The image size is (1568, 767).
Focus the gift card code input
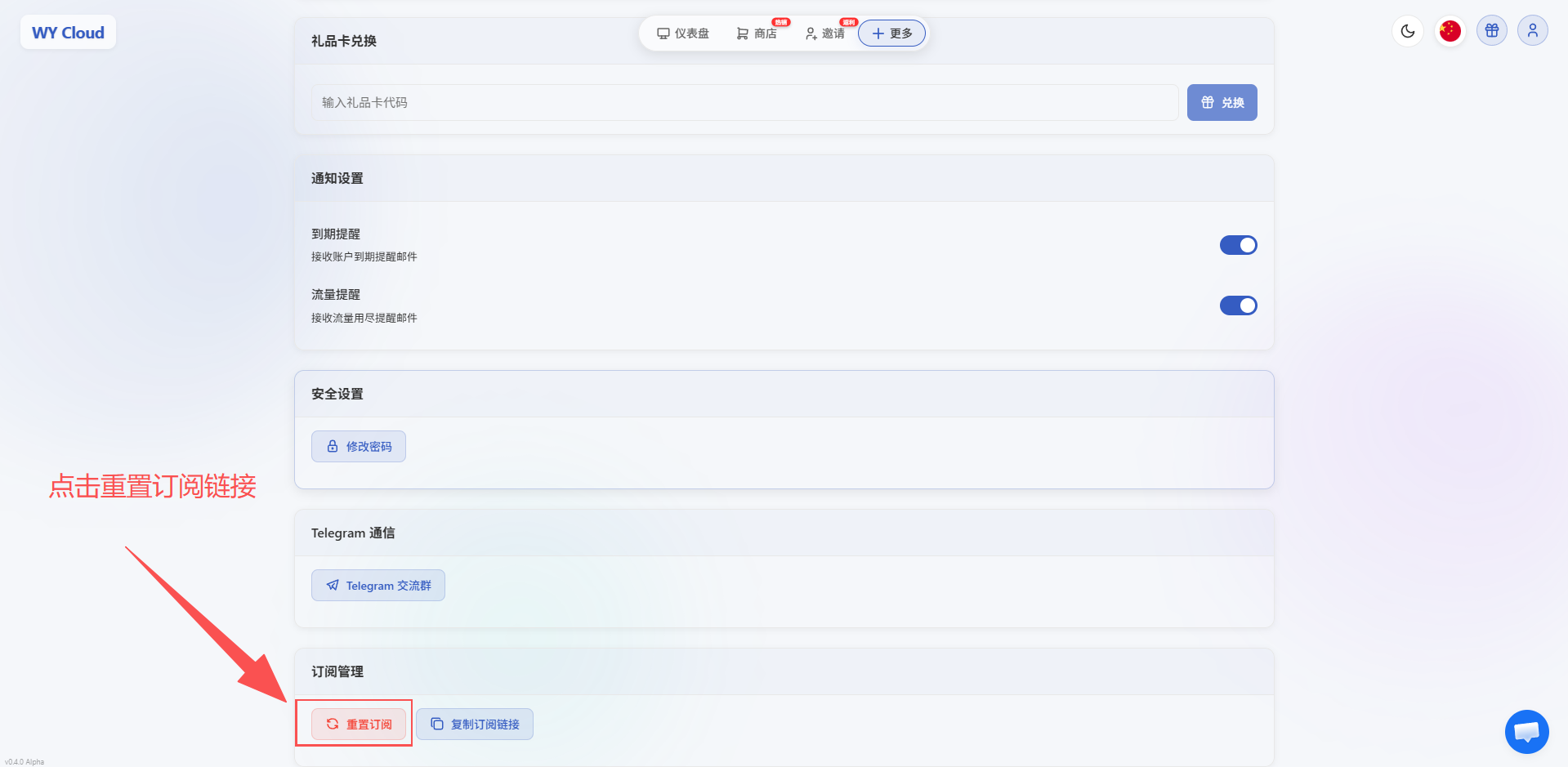[x=744, y=103]
